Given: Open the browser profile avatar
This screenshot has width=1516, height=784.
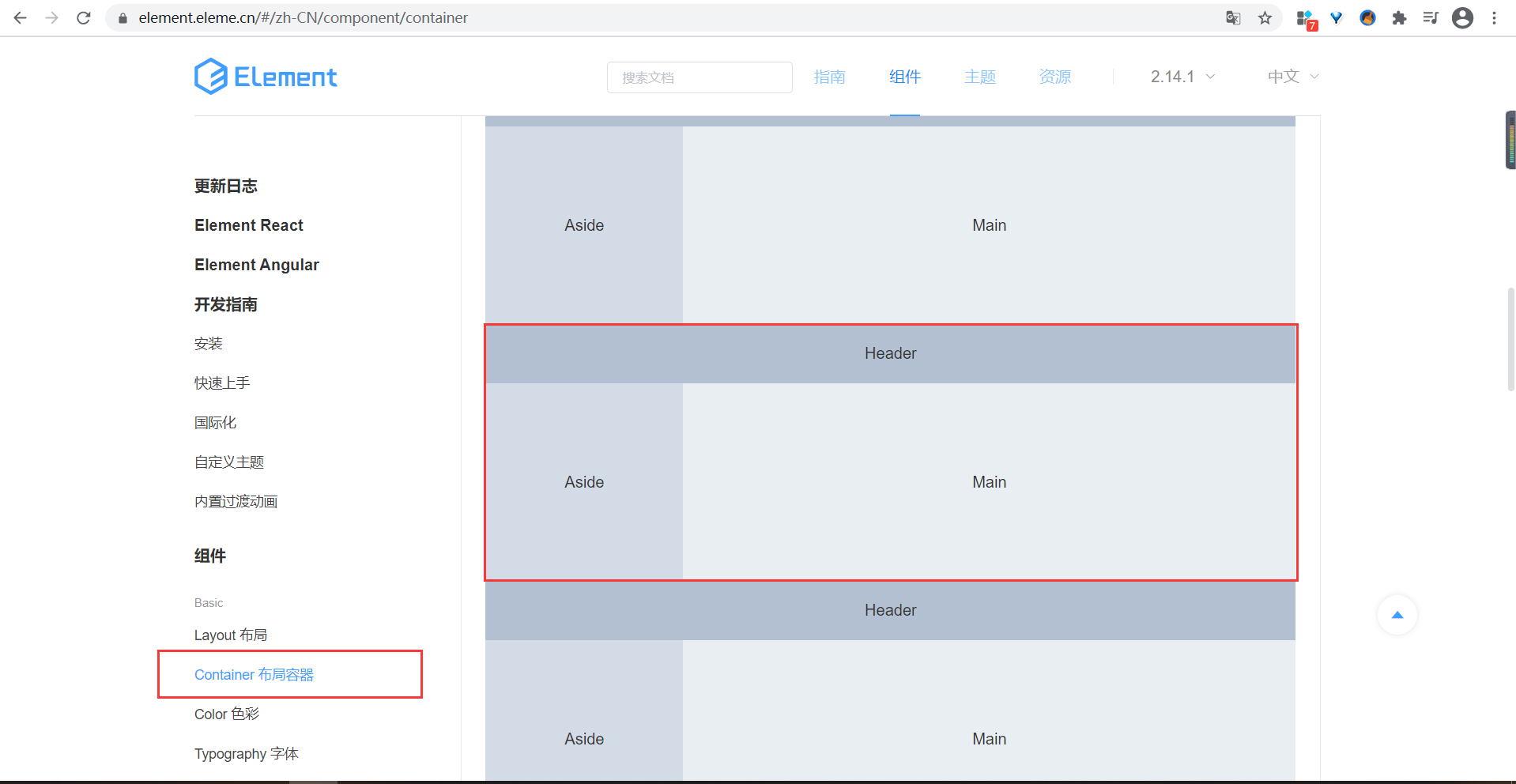Looking at the screenshot, I should (x=1463, y=17).
